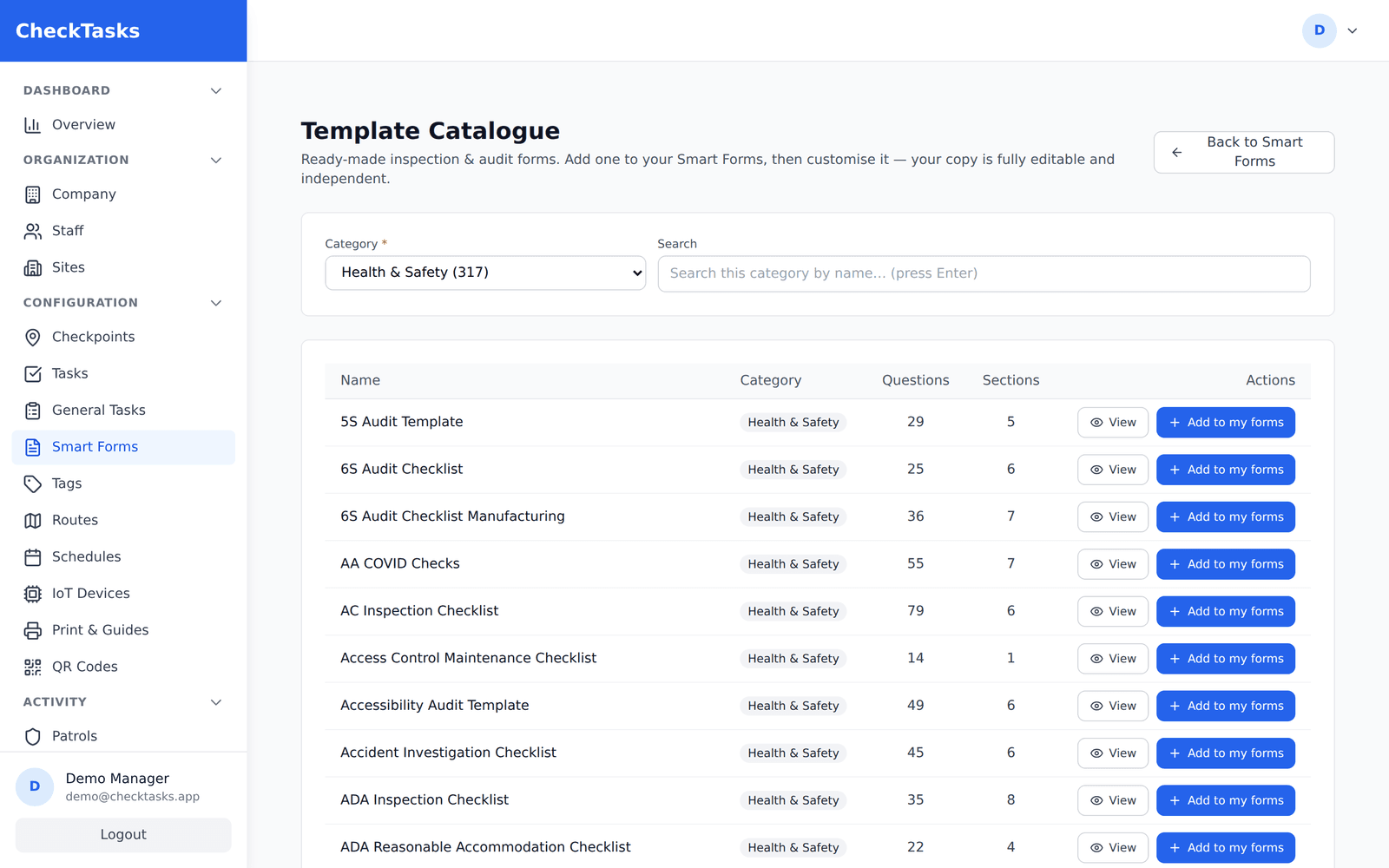
Task: Click the plus icon for 5S Audit Template
Action: tap(1175, 423)
